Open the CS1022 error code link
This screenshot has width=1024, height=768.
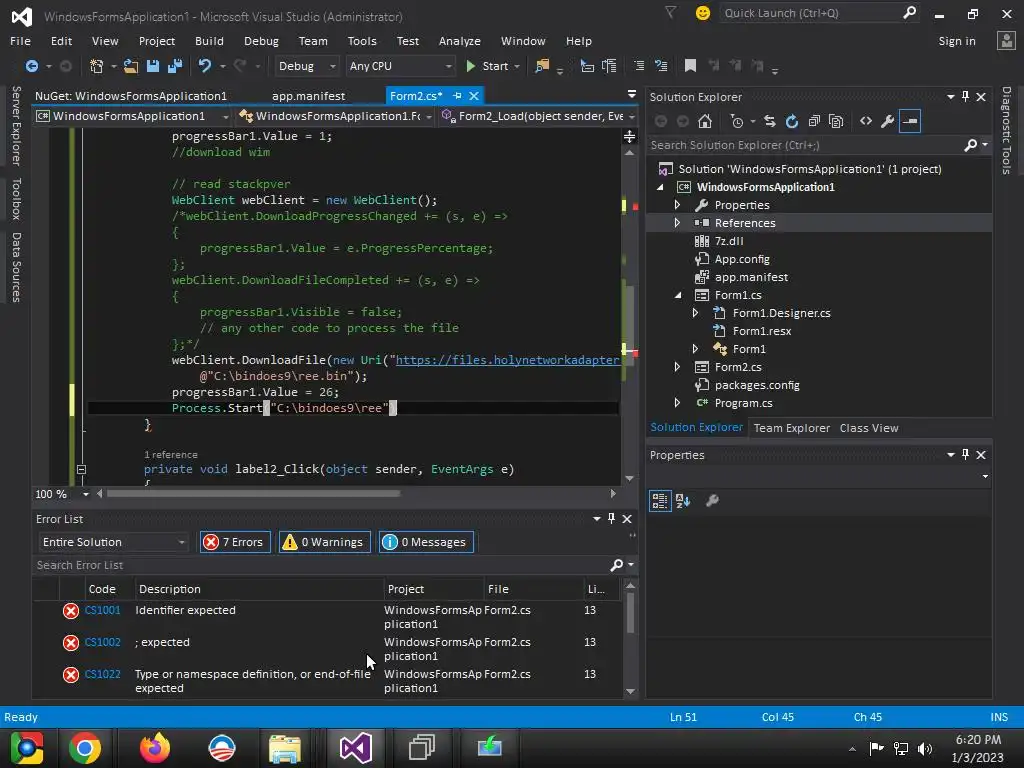click(x=103, y=674)
